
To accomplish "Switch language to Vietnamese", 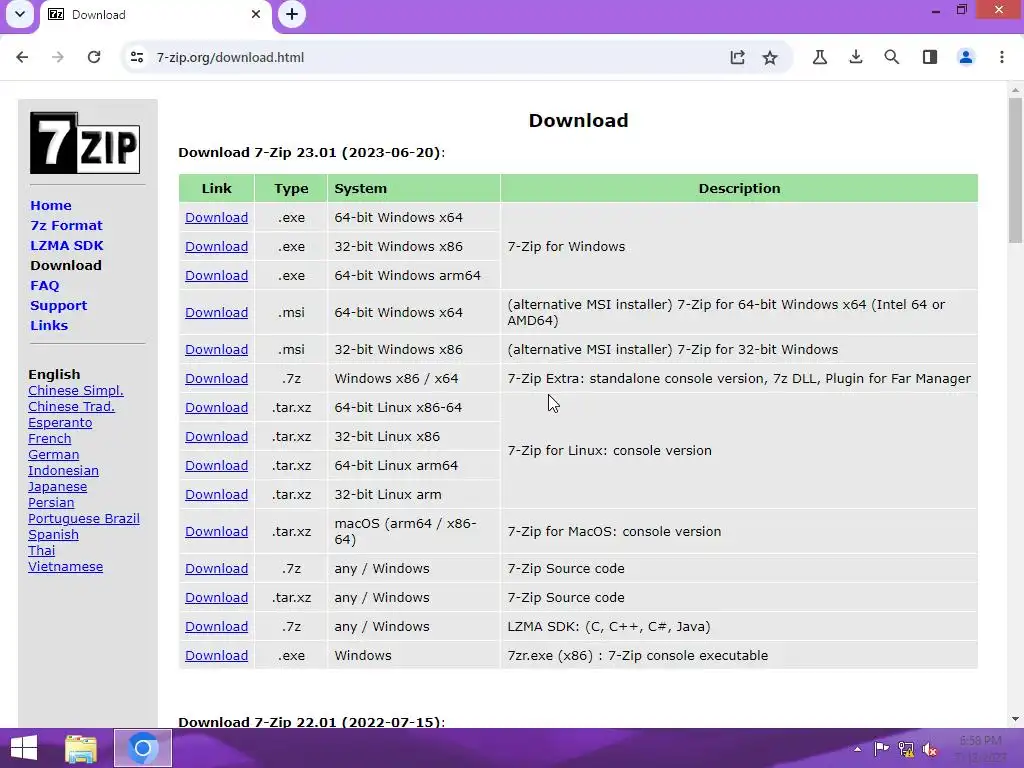I will (65, 566).
